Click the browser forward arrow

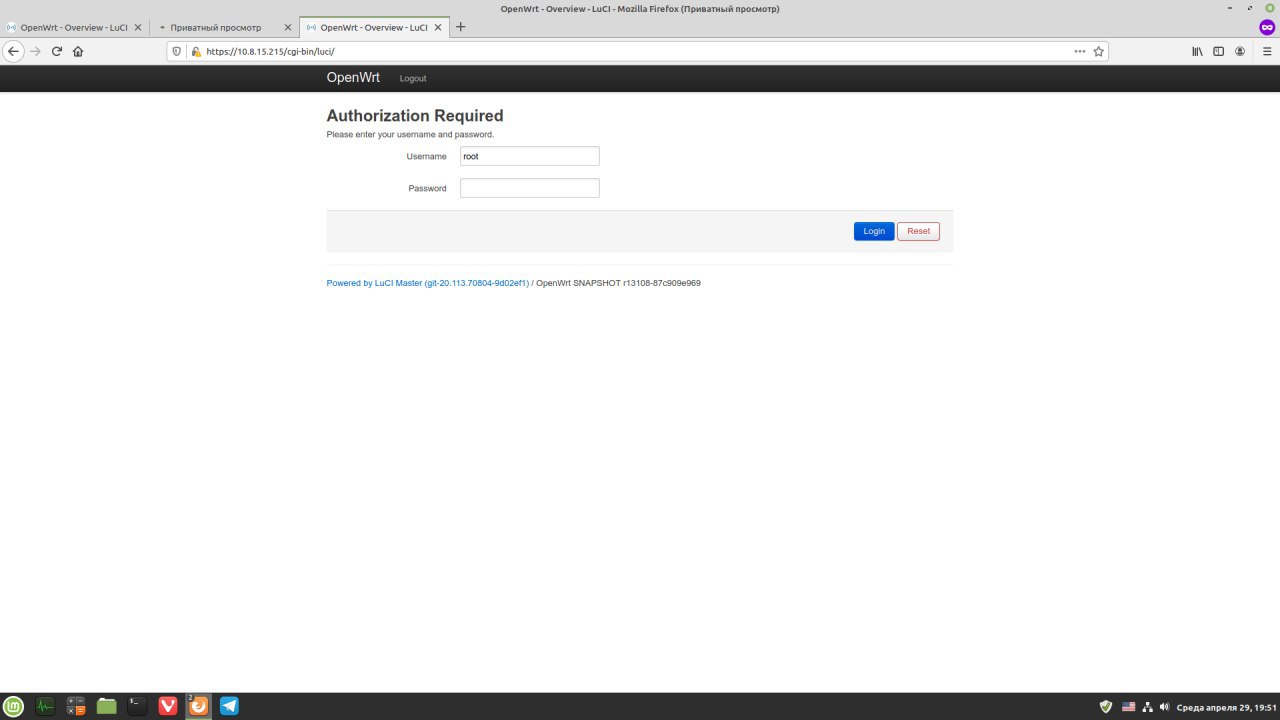tap(36, 51)
